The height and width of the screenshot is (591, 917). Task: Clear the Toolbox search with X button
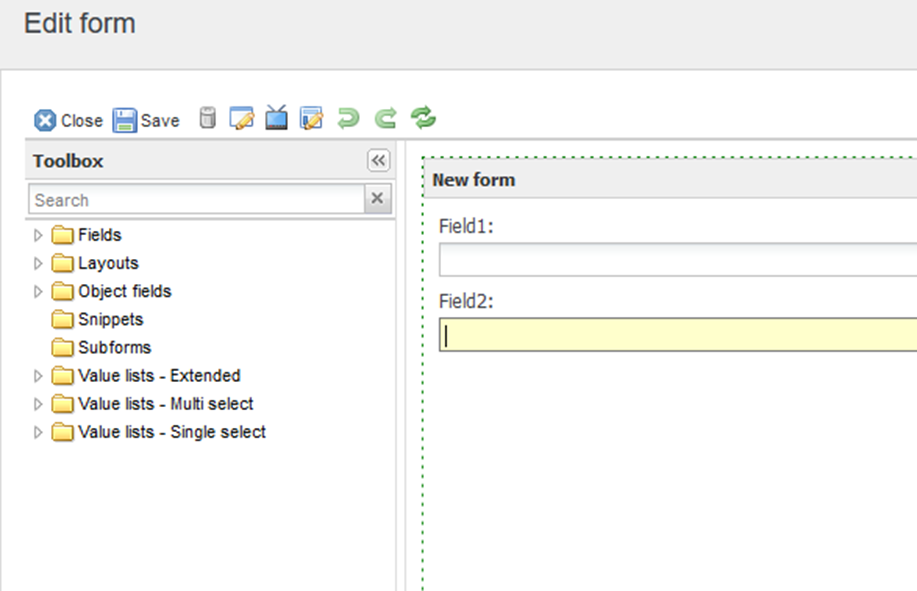[377, 199]
